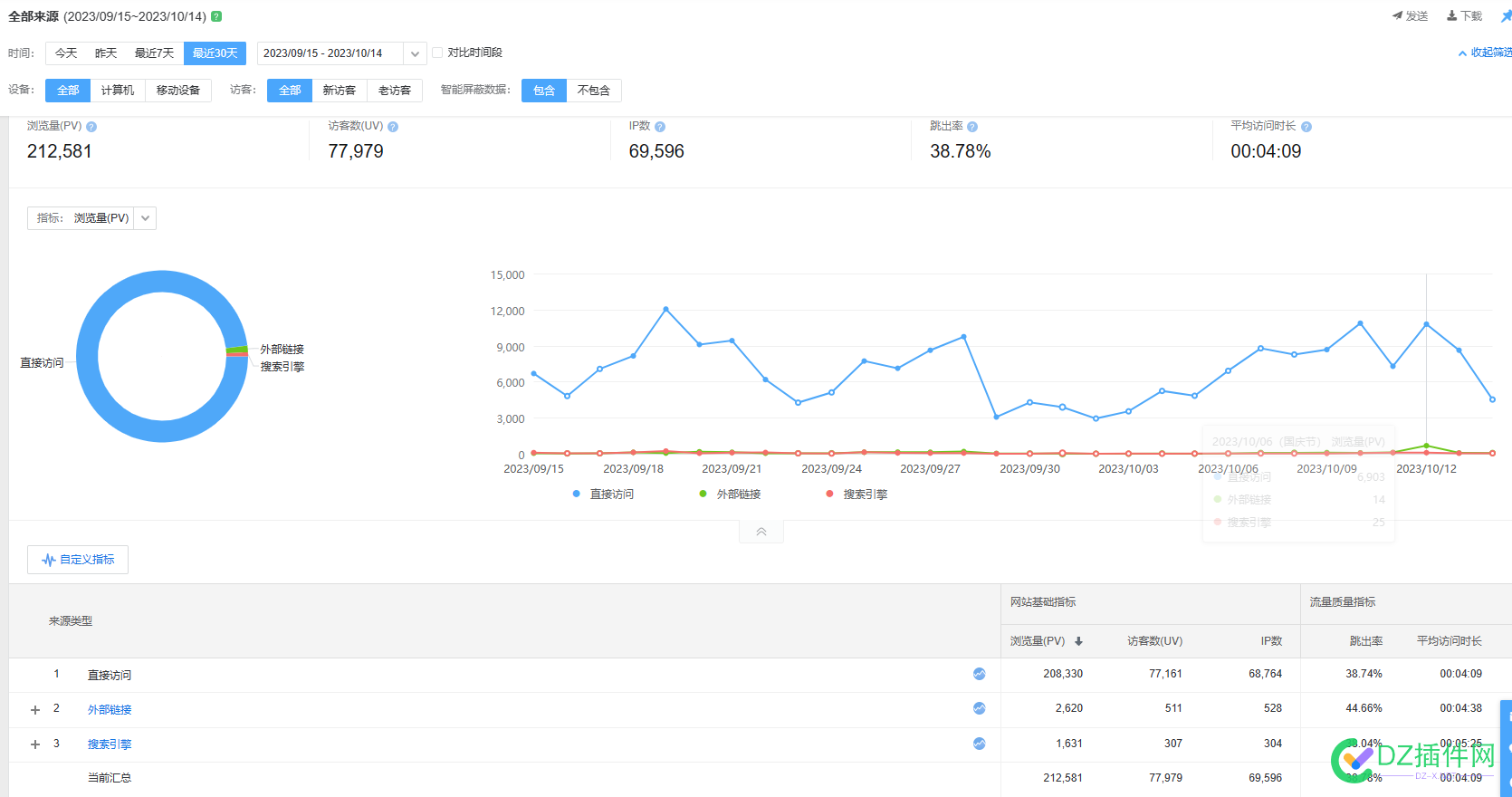Click the green 外部链接 donut slice
Image resolution: width=1512 pixels, height=797 pixels.
point(237,349)
